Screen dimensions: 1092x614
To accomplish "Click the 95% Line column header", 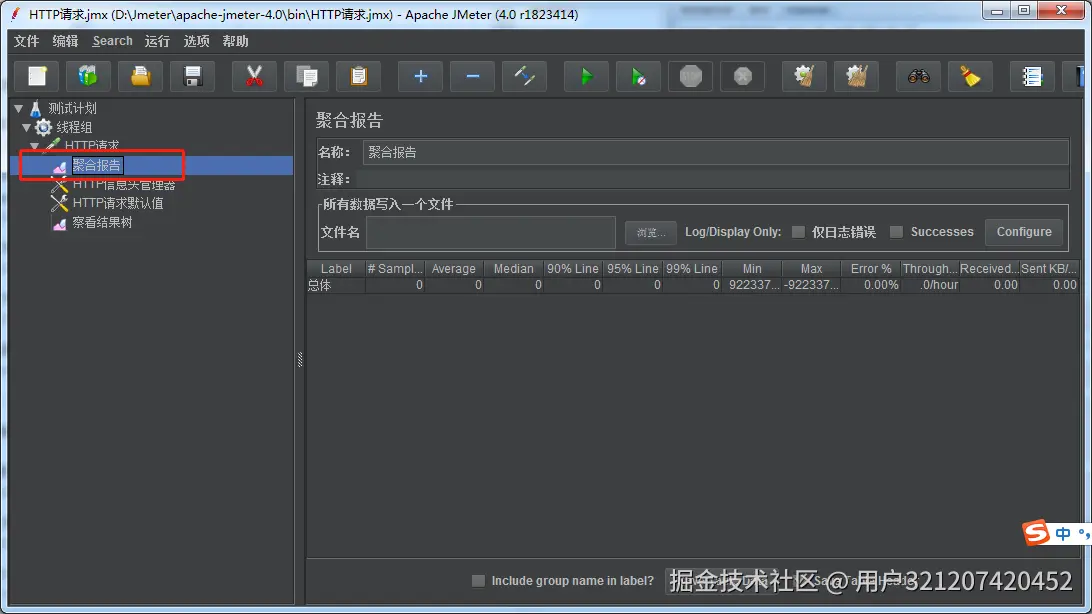I will coord(632,269).
